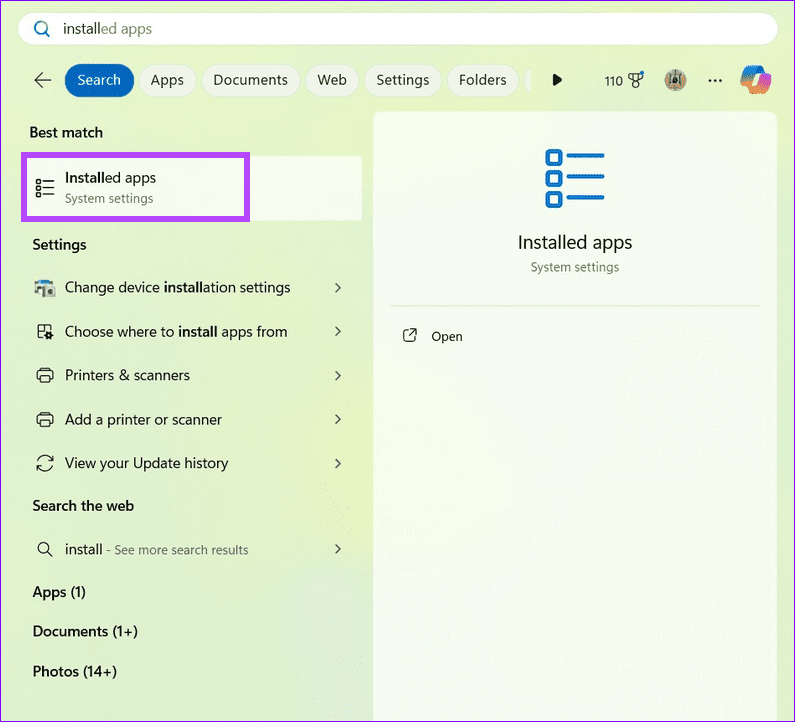Click the View your Update history icon
Viewport: 795px width, 722px height.
[x=44, y=463]
